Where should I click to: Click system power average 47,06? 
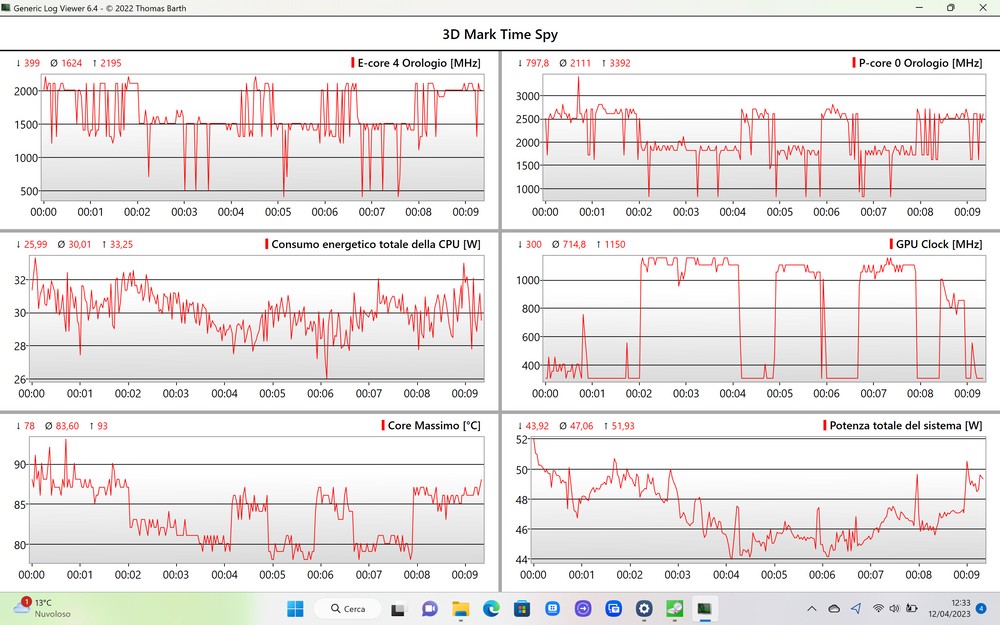[x=581, y=426]
